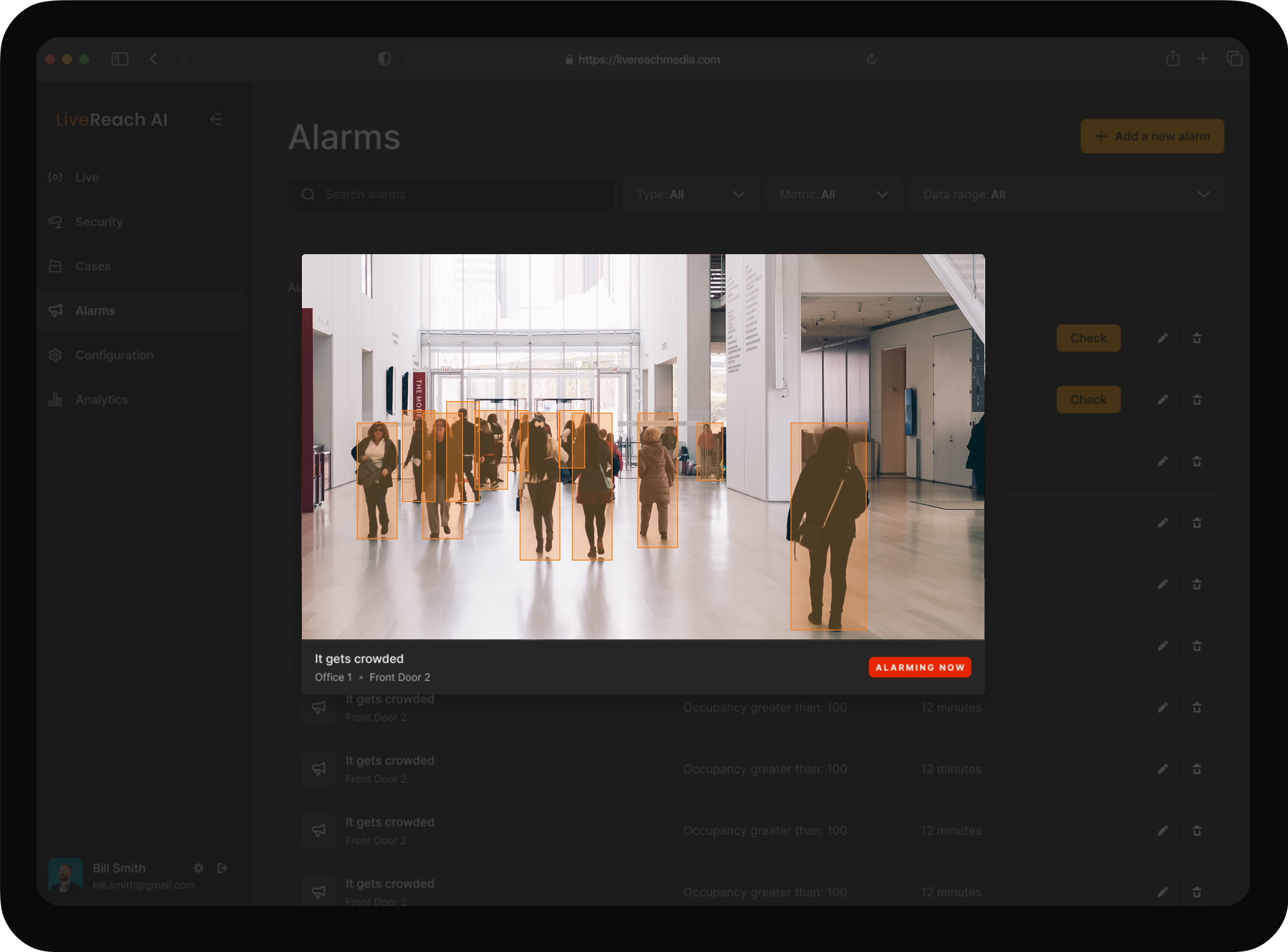
Task: Show the browser tab overview icon
Action: (1234, 58)
